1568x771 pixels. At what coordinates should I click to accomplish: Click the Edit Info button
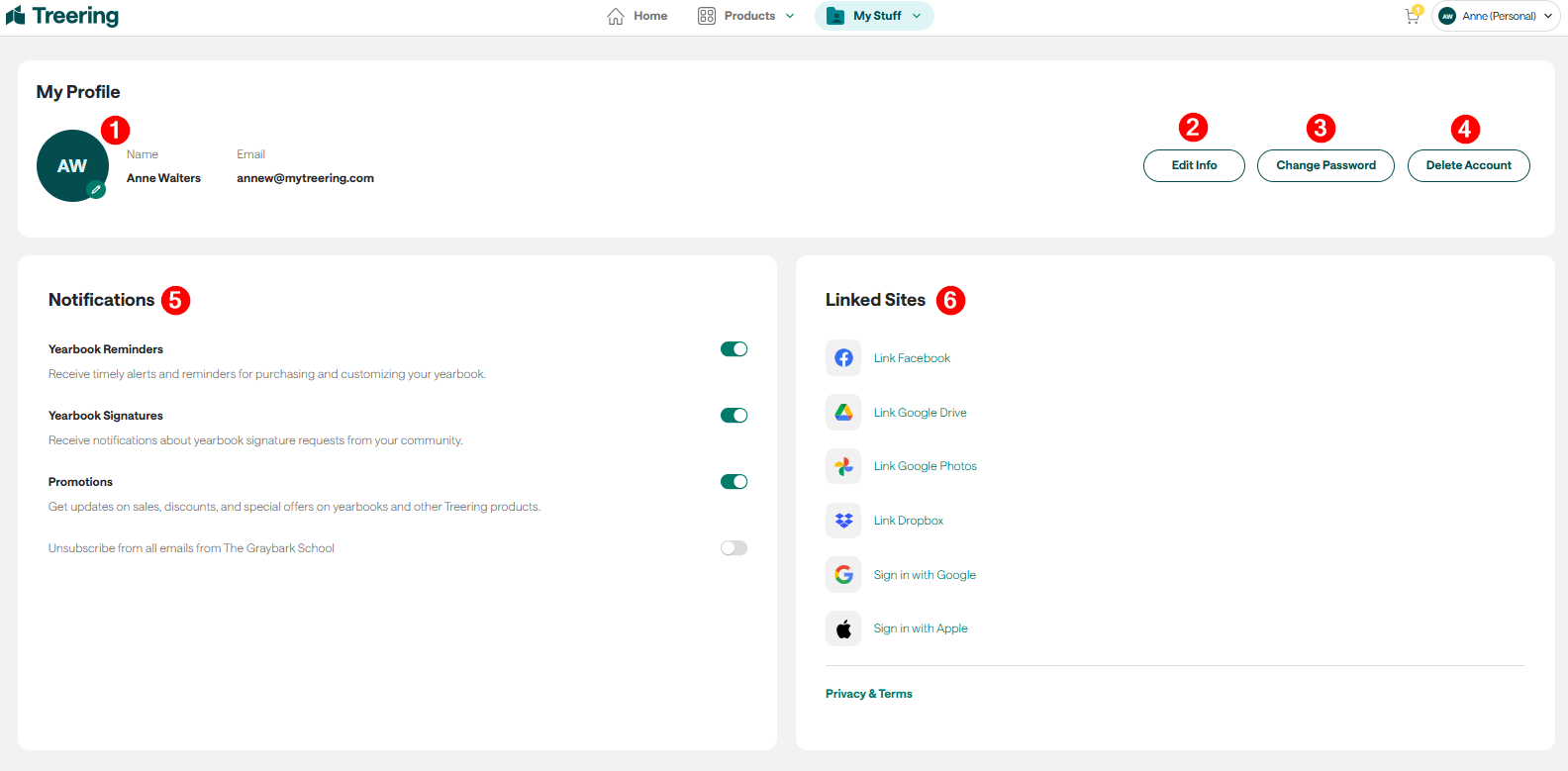tap(1194, 165)
